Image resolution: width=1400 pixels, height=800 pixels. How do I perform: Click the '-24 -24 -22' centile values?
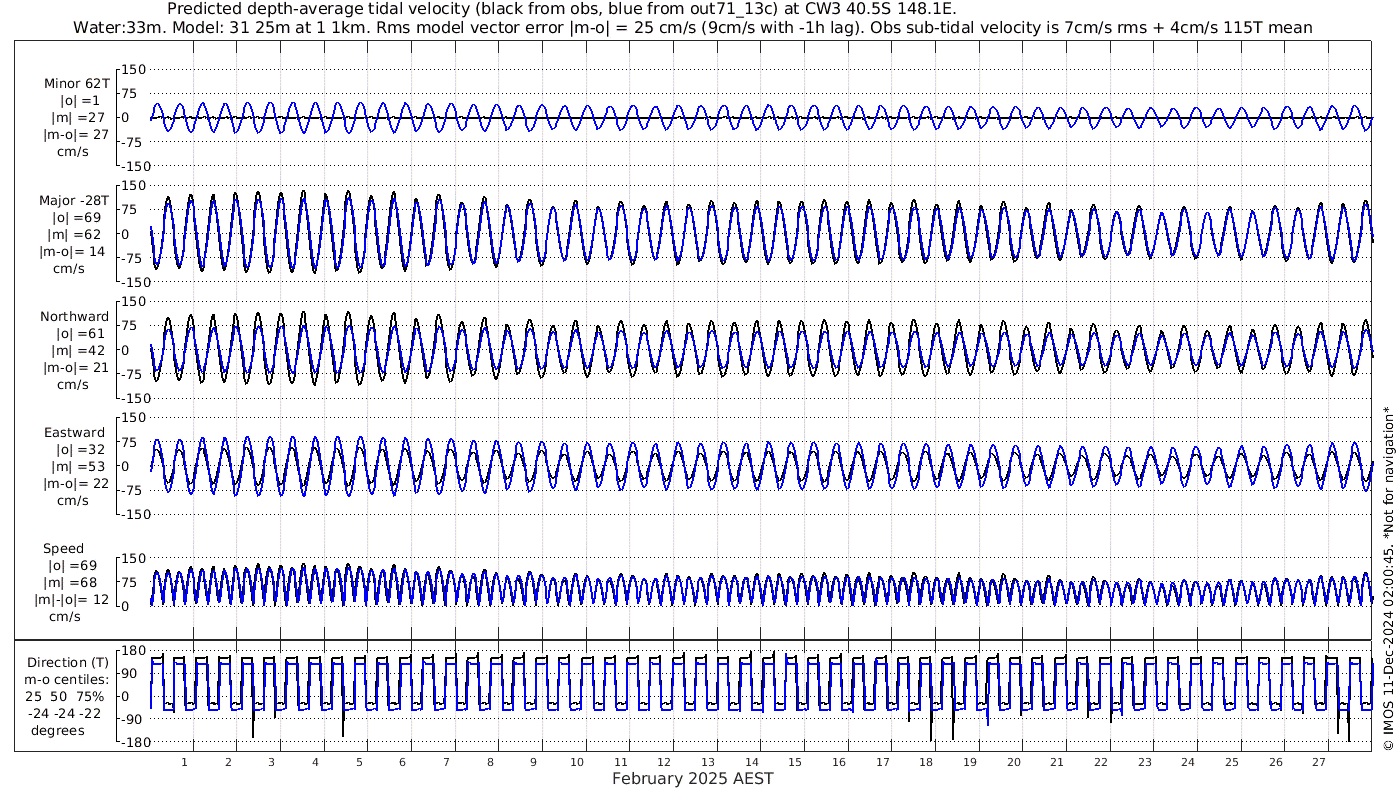tap(64, 713)
